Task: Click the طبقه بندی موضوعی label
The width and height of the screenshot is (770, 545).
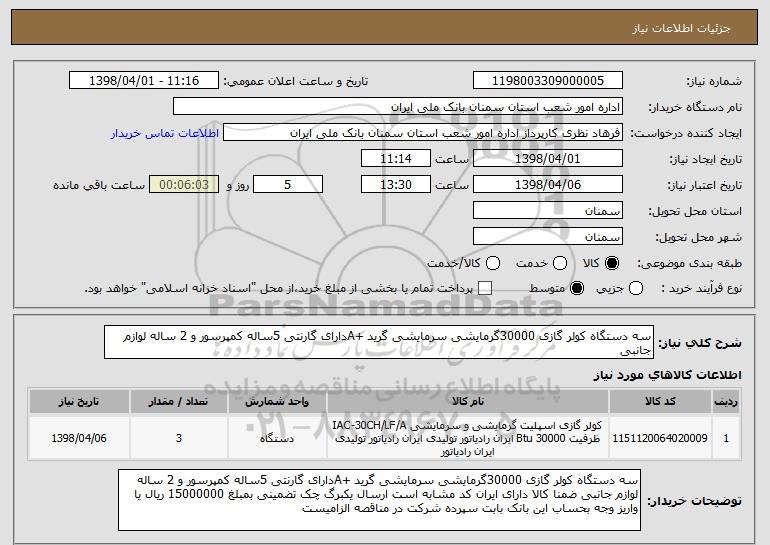Action: (689, 263)
